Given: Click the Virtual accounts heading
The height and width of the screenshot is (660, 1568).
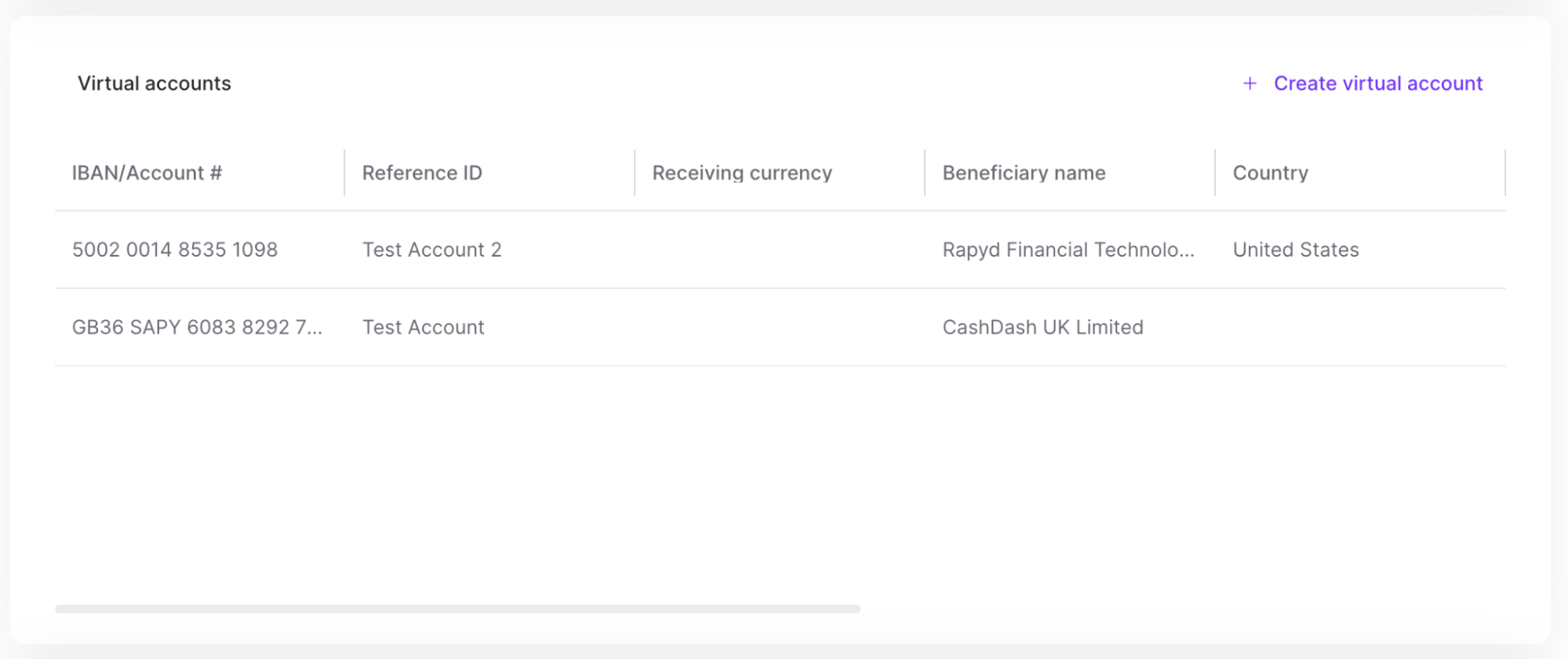Looking at the screenshot, I should (154, 83).
